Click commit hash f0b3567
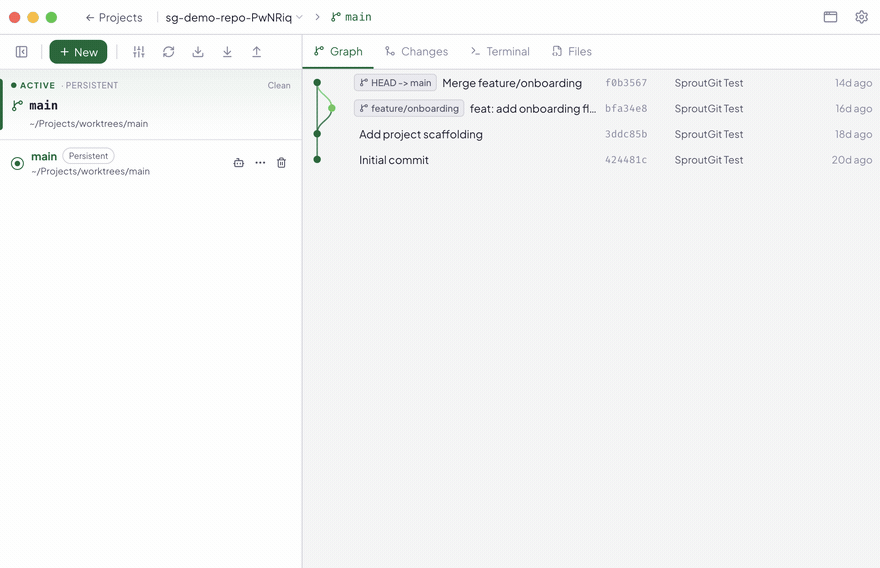This screenshot has height=568, width=880. [626, 83]
